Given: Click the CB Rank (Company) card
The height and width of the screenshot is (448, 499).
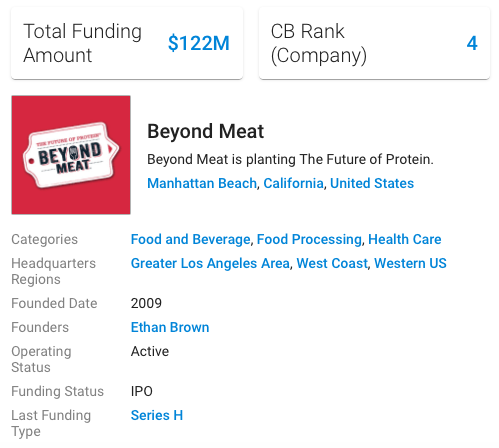Looking at the screenshot, I should click(374, 43).
